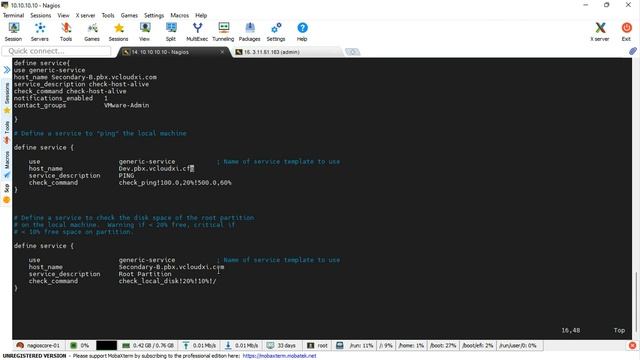Open the Help toolbar icon
The height and width of the screenshot is (360, 640).
coord(302,32)
